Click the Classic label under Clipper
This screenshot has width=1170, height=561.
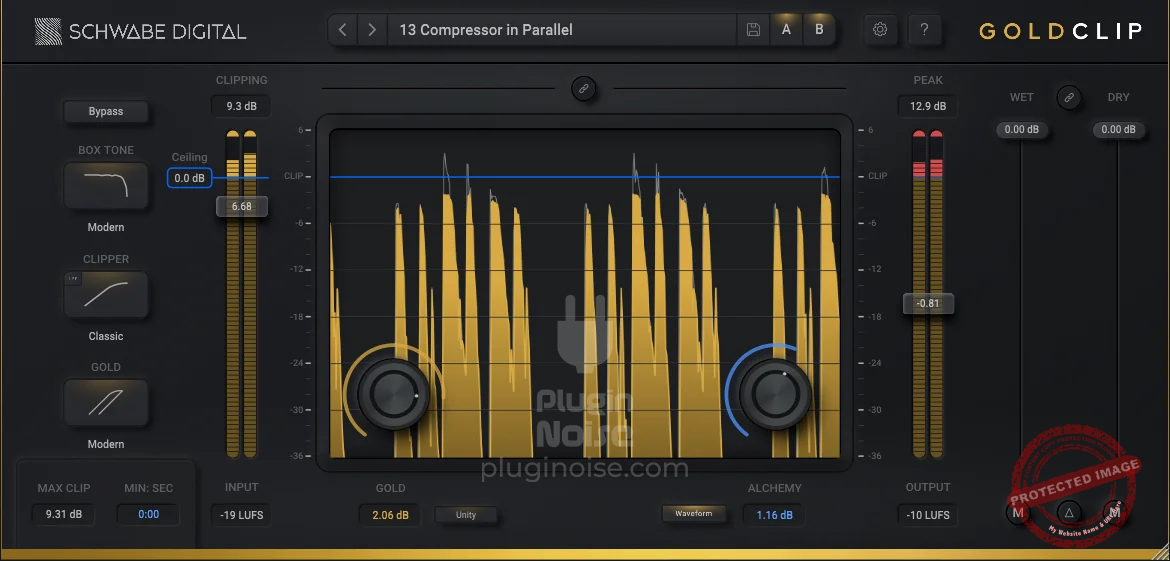[106, 336]
